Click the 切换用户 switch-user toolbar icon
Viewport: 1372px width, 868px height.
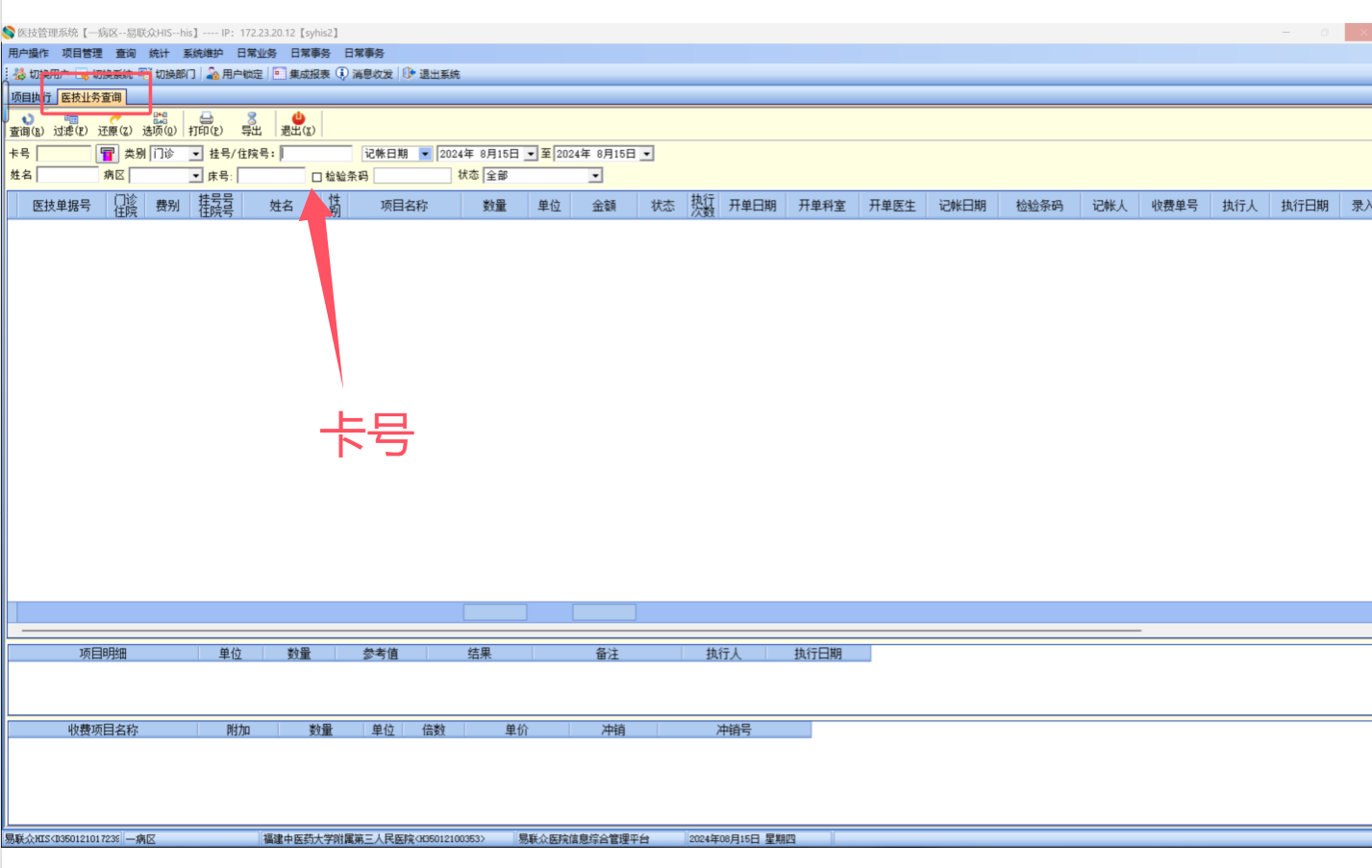point(19,74)
